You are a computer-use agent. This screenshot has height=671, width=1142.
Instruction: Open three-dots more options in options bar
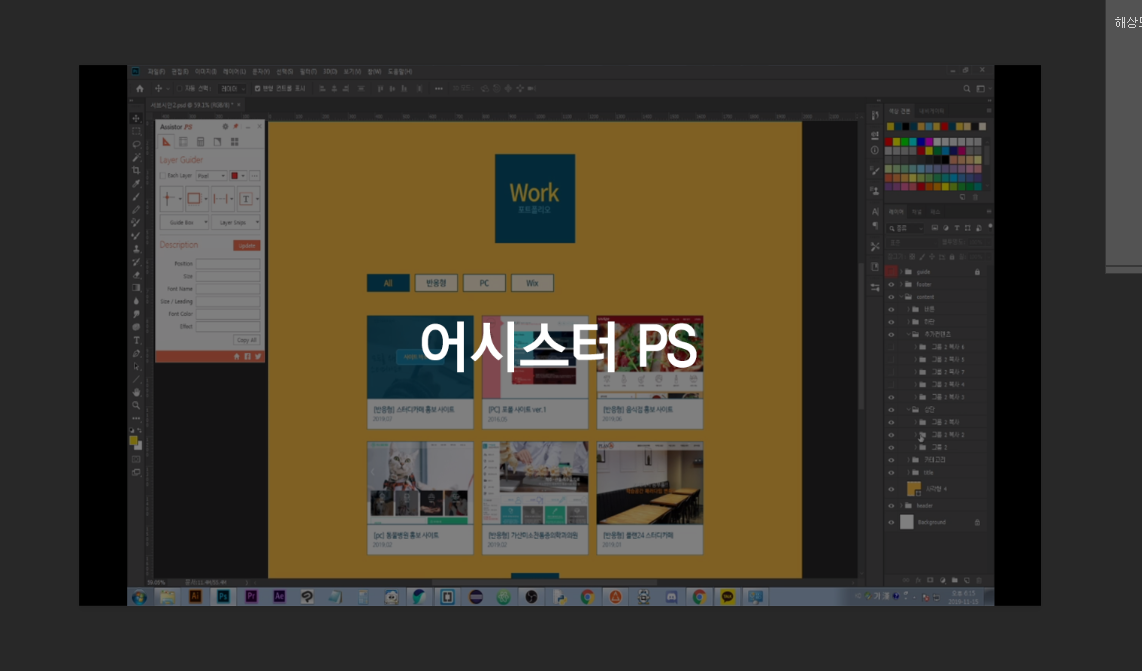(438, 89)
